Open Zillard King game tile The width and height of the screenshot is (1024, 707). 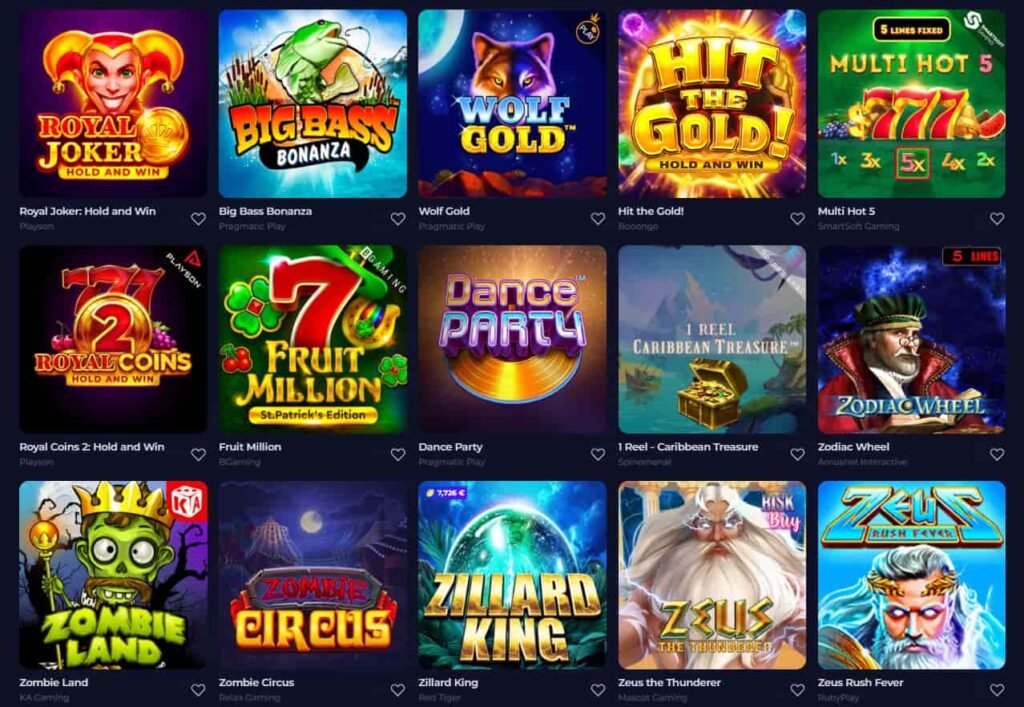(513, 575)
